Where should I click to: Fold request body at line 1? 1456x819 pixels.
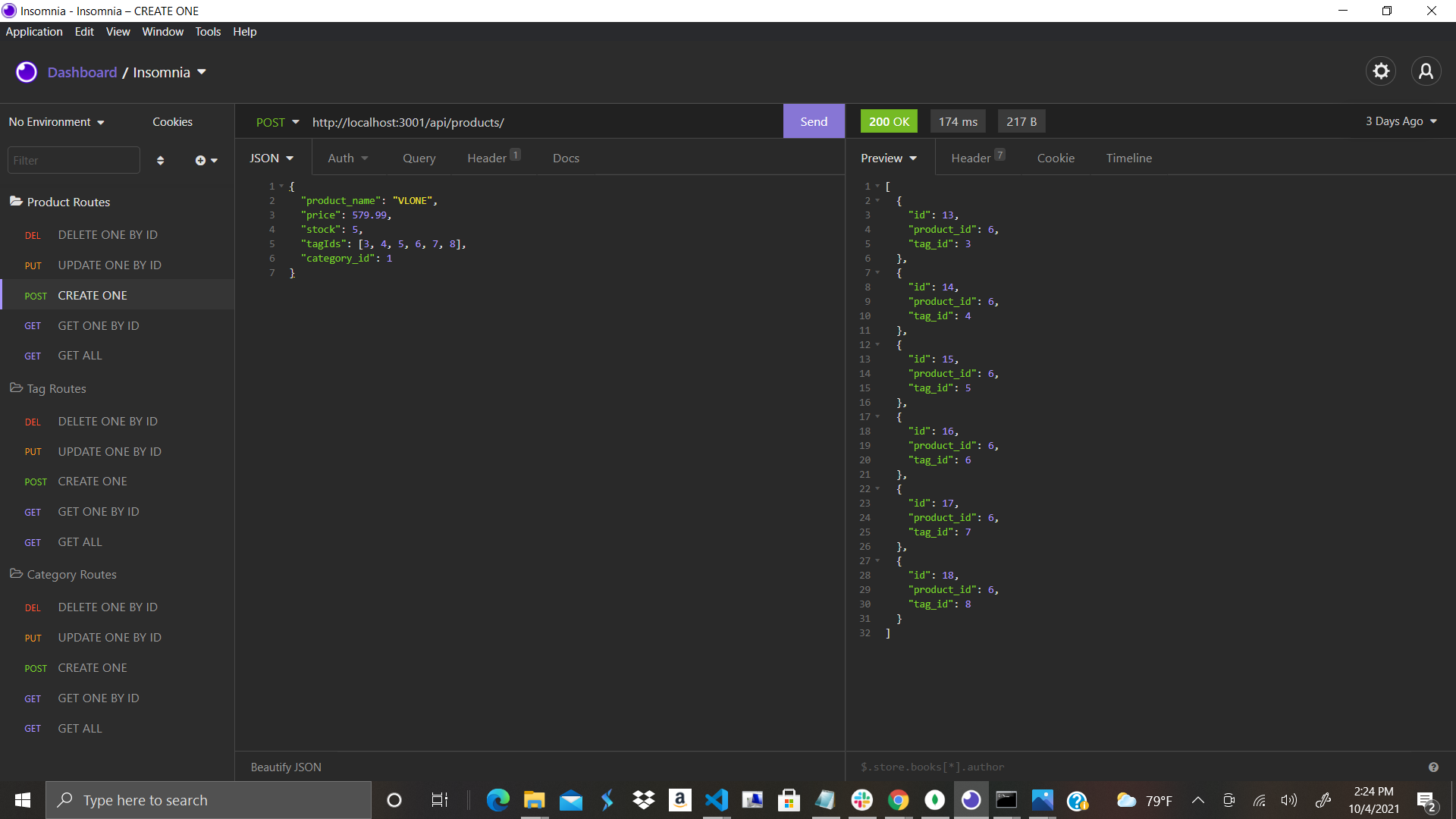click(281, 187)
